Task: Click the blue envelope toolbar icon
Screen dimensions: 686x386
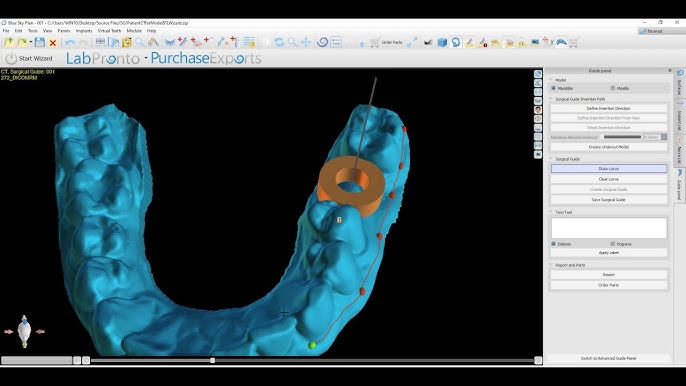Action: click(535, 42)
